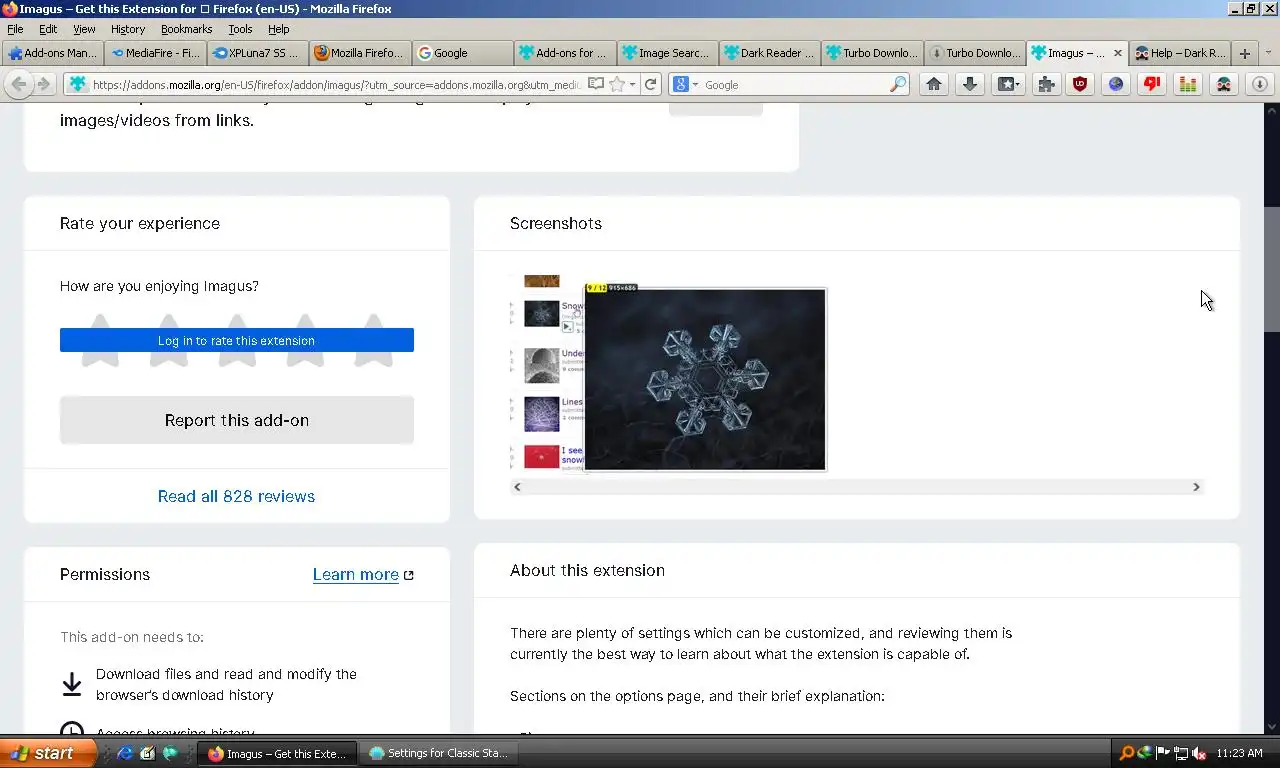
Task: Click the equalizer bars extension icon
Action: (1188, 84)
